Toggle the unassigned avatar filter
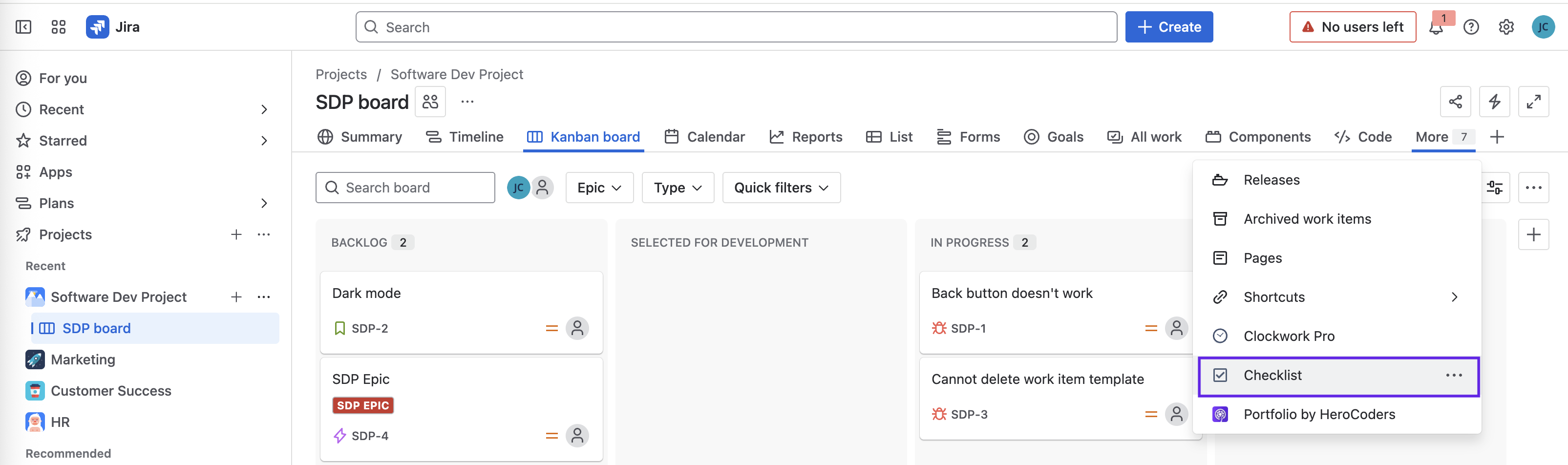Viewport: 1568px width, 465px height. [542, 188]
